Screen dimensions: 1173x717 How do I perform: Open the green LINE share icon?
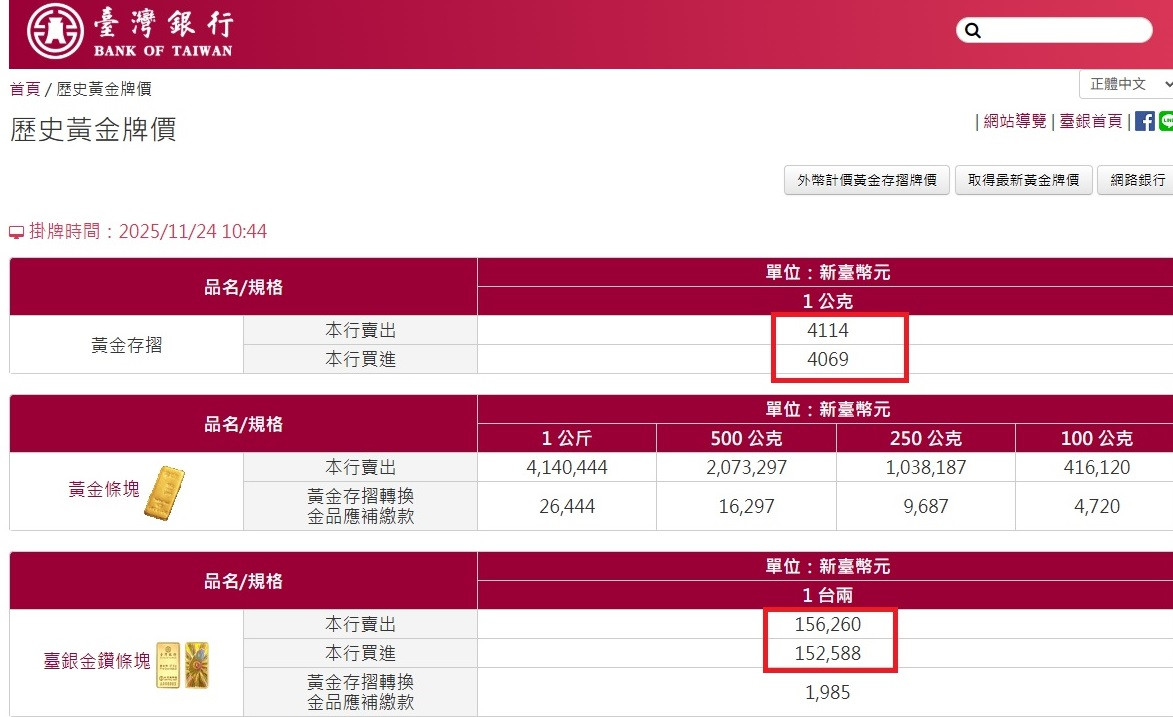coord(1166,121)
